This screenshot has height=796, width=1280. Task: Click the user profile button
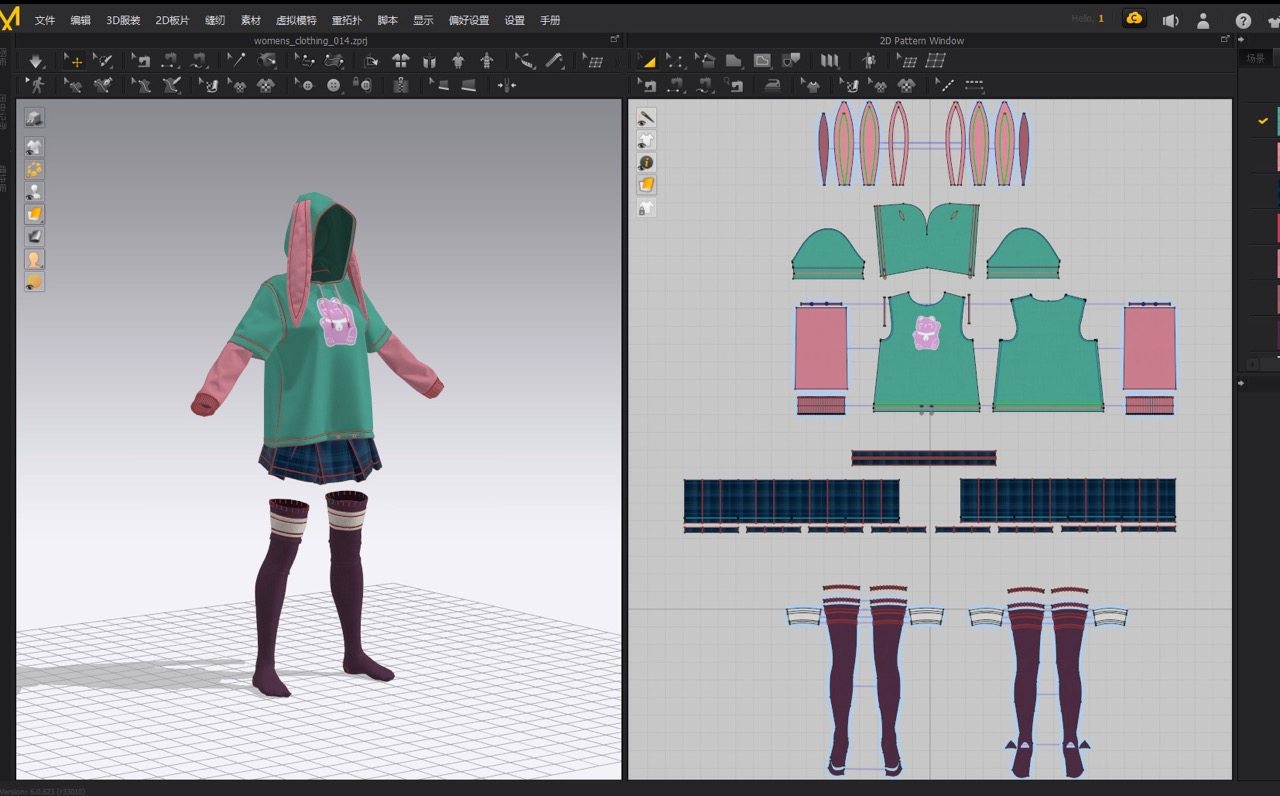coord(1203,20)
